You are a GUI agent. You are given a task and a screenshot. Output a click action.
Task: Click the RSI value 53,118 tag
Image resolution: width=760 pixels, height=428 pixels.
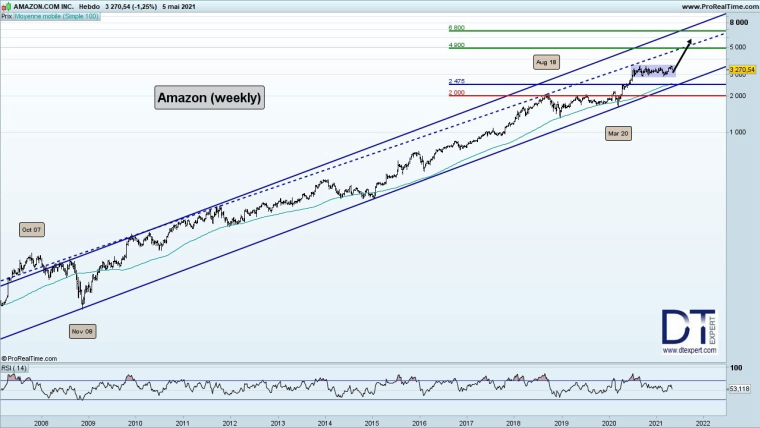740,389
